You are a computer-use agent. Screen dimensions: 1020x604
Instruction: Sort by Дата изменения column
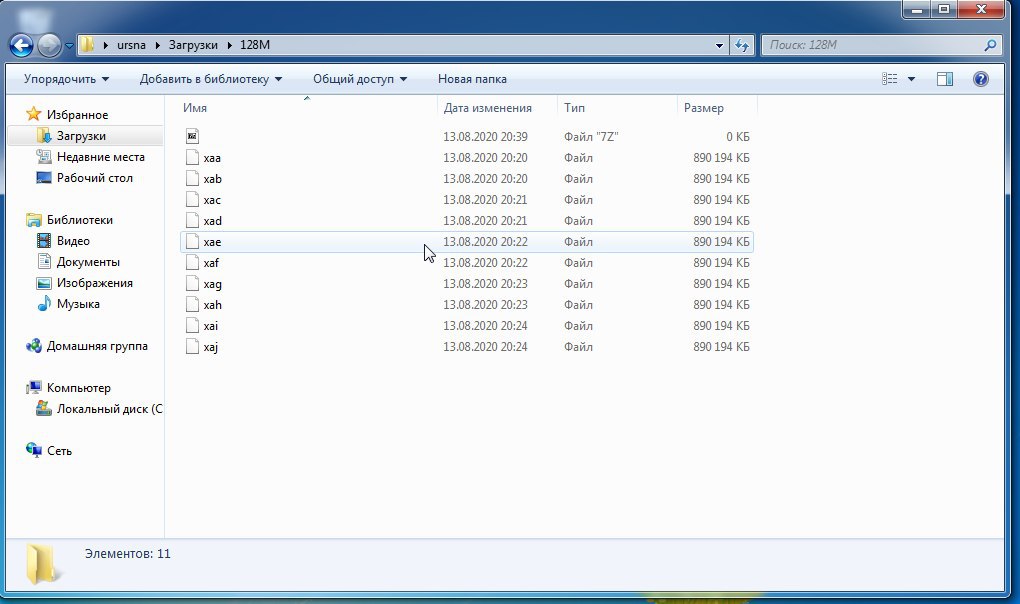coord(497,108)
